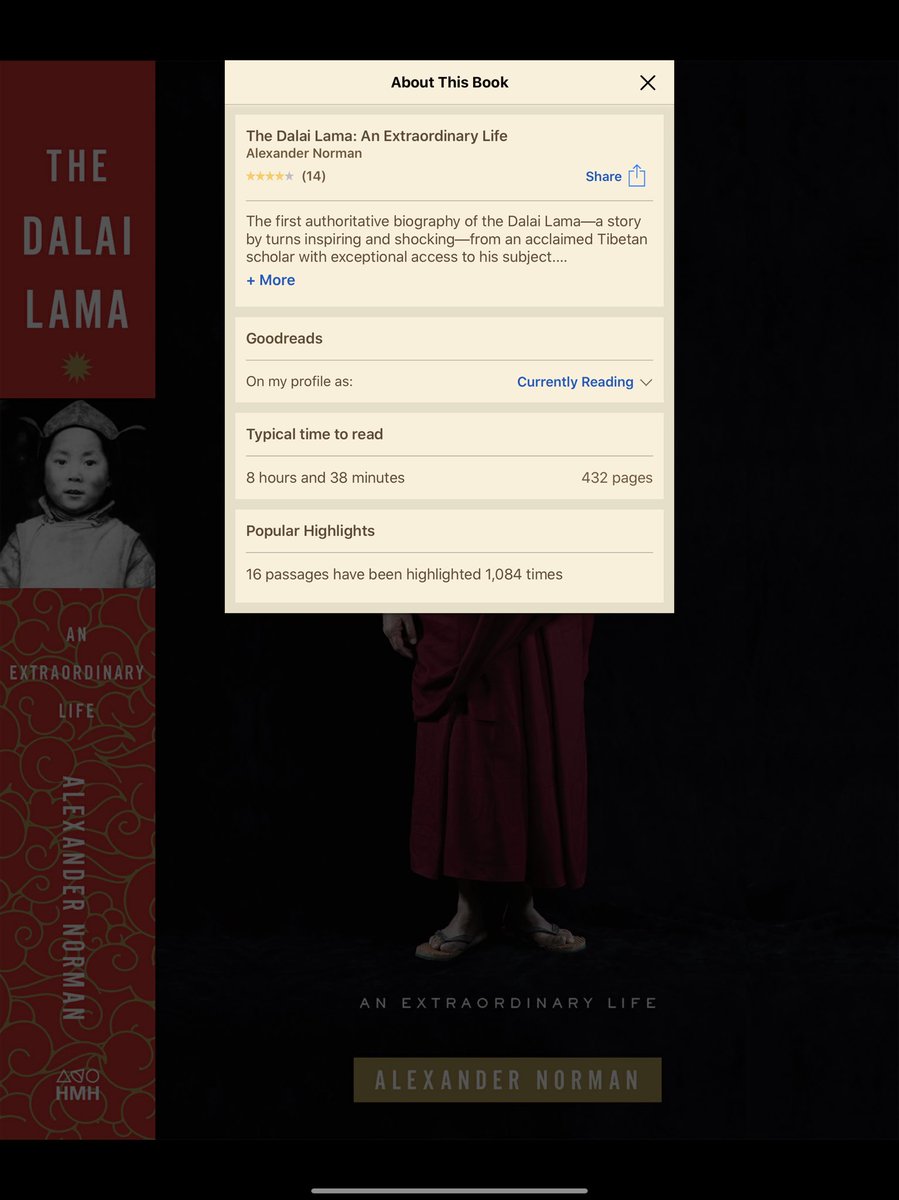This screenshot has height=1200, width=899.
Task: Expand description with + More
Action: click(x=270, y=280)
